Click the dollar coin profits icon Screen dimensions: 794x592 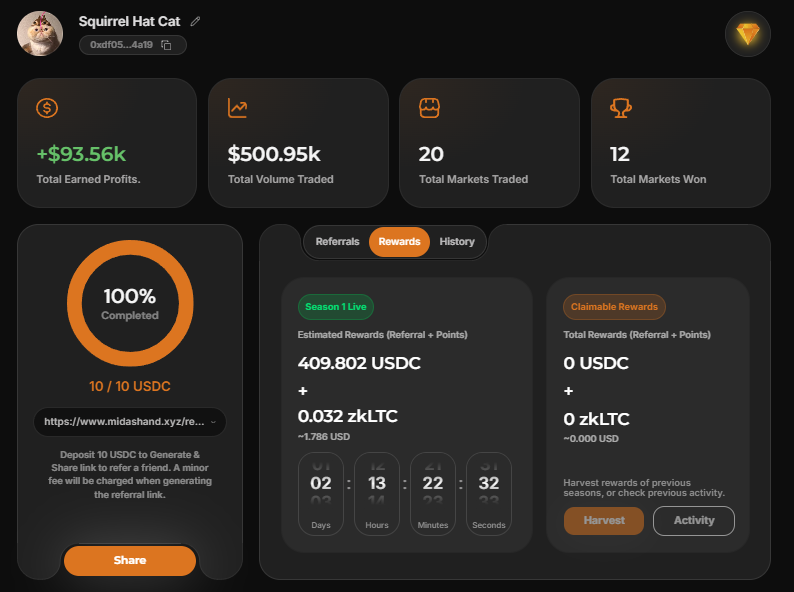[47, 108]
